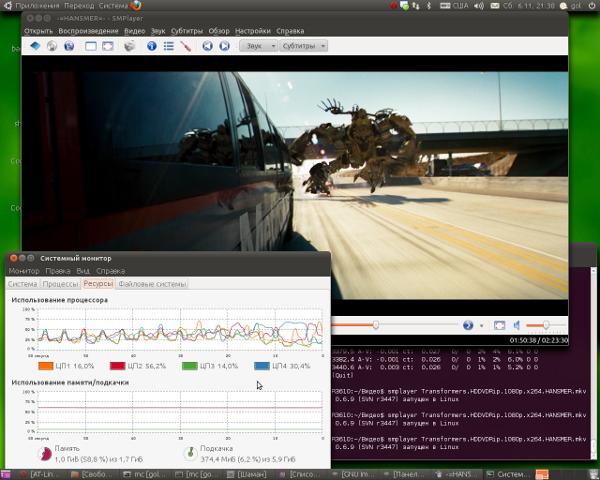Open the Звук dropdown in SMPlayer toolbar
This screenshot has height=480, width=600.
(x=258, y=46)
